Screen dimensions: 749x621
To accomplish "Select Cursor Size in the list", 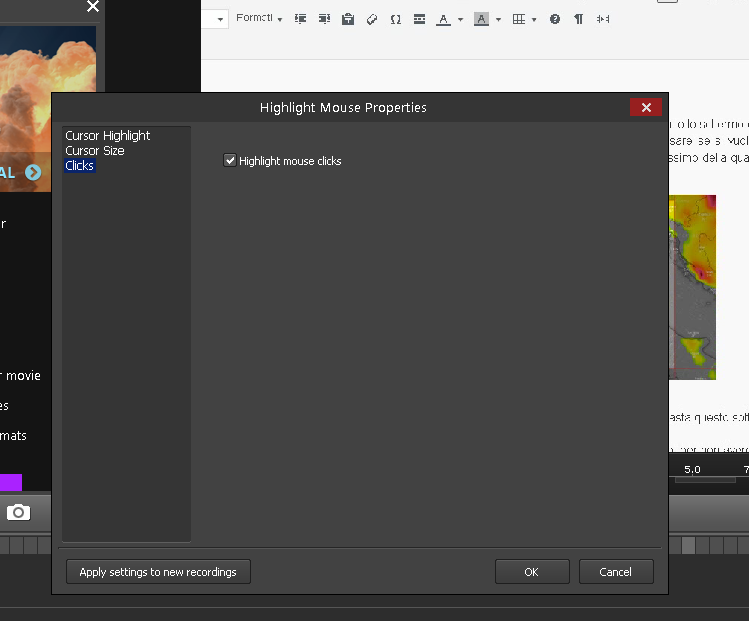I will click(95, 150).
